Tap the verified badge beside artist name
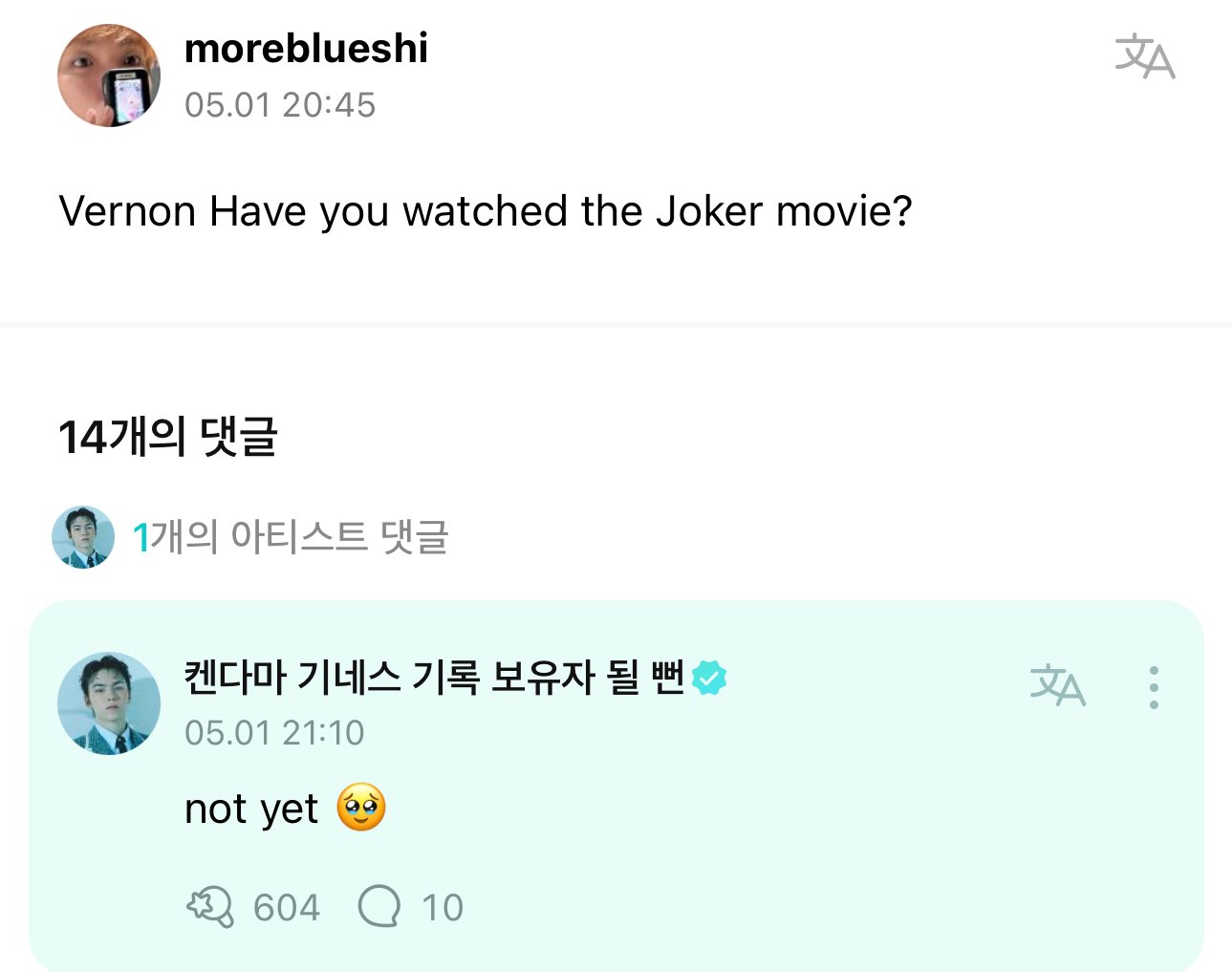The height and width of the screenshot is (972, 1232). [x=709, y=678]
